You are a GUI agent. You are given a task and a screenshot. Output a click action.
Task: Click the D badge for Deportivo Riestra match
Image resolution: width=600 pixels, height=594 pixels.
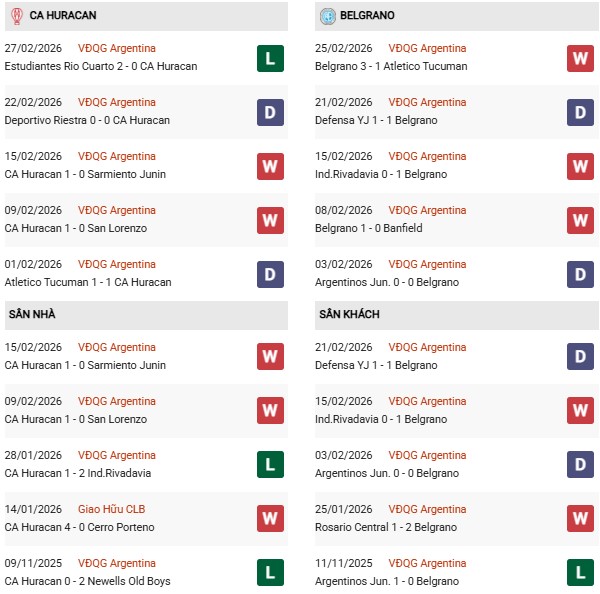[270, 112]
